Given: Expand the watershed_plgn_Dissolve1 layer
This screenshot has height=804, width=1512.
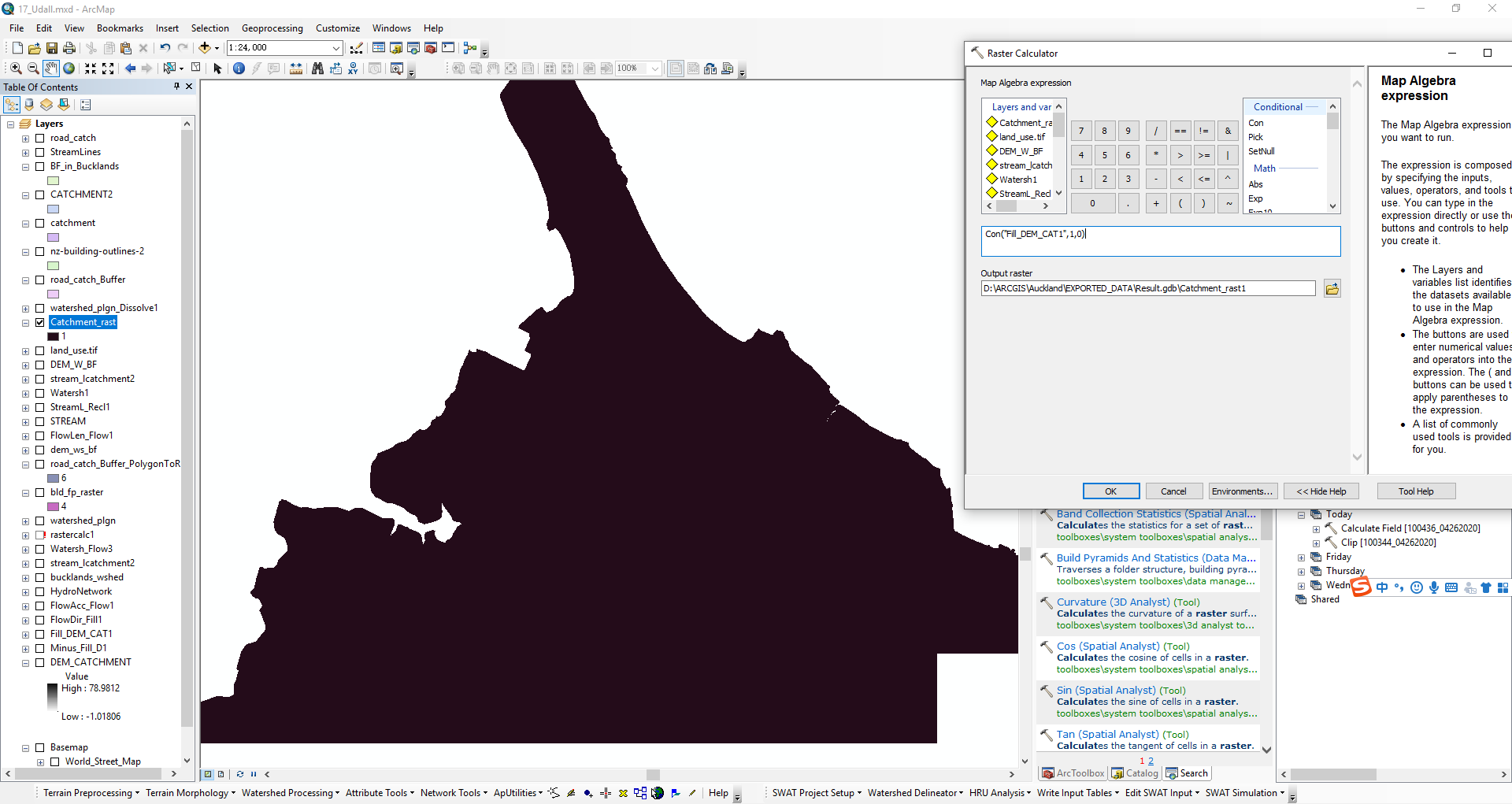Looking at the screenshot, I should coord(25,308).
